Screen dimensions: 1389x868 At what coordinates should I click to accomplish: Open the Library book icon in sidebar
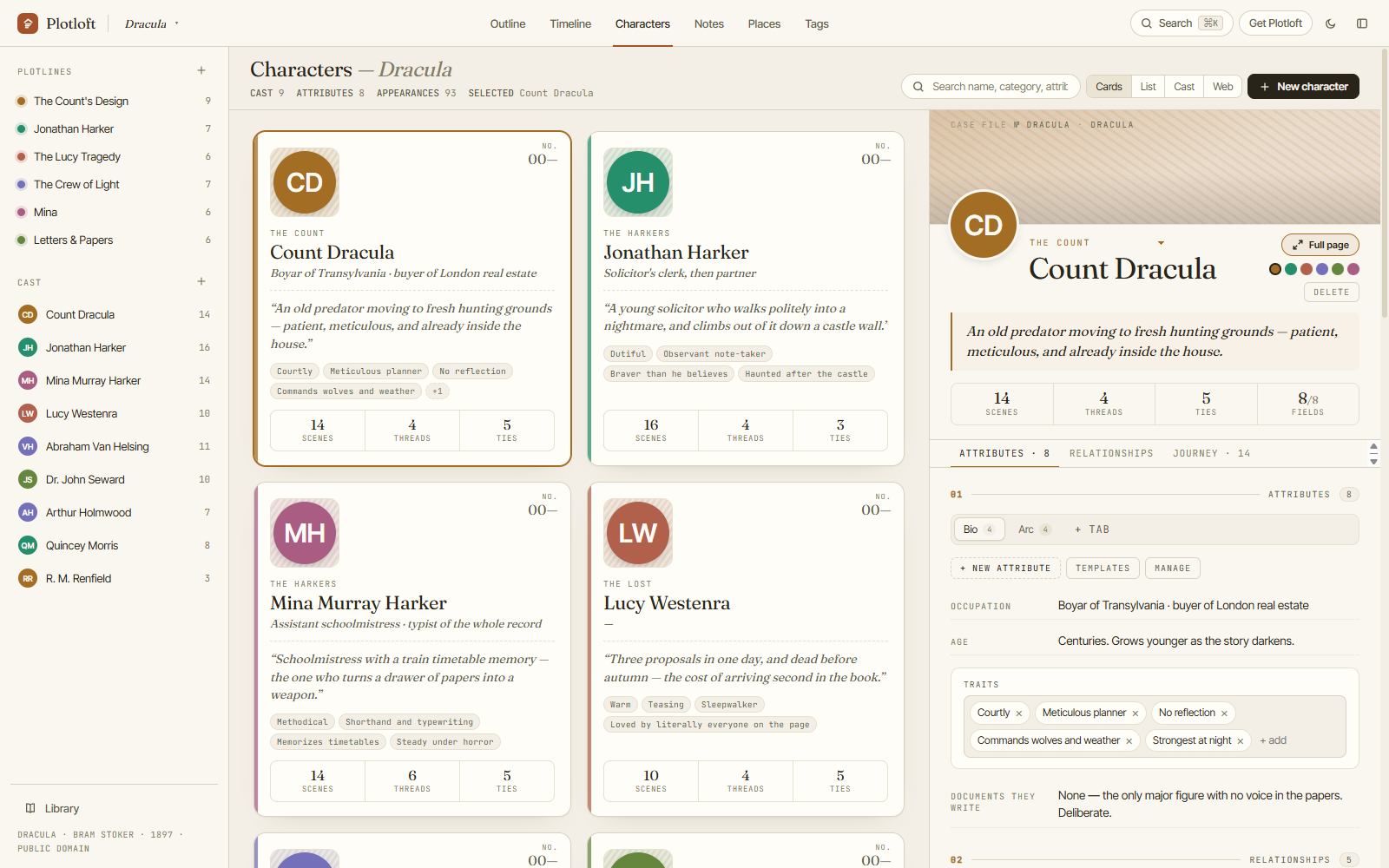point(30,808)
